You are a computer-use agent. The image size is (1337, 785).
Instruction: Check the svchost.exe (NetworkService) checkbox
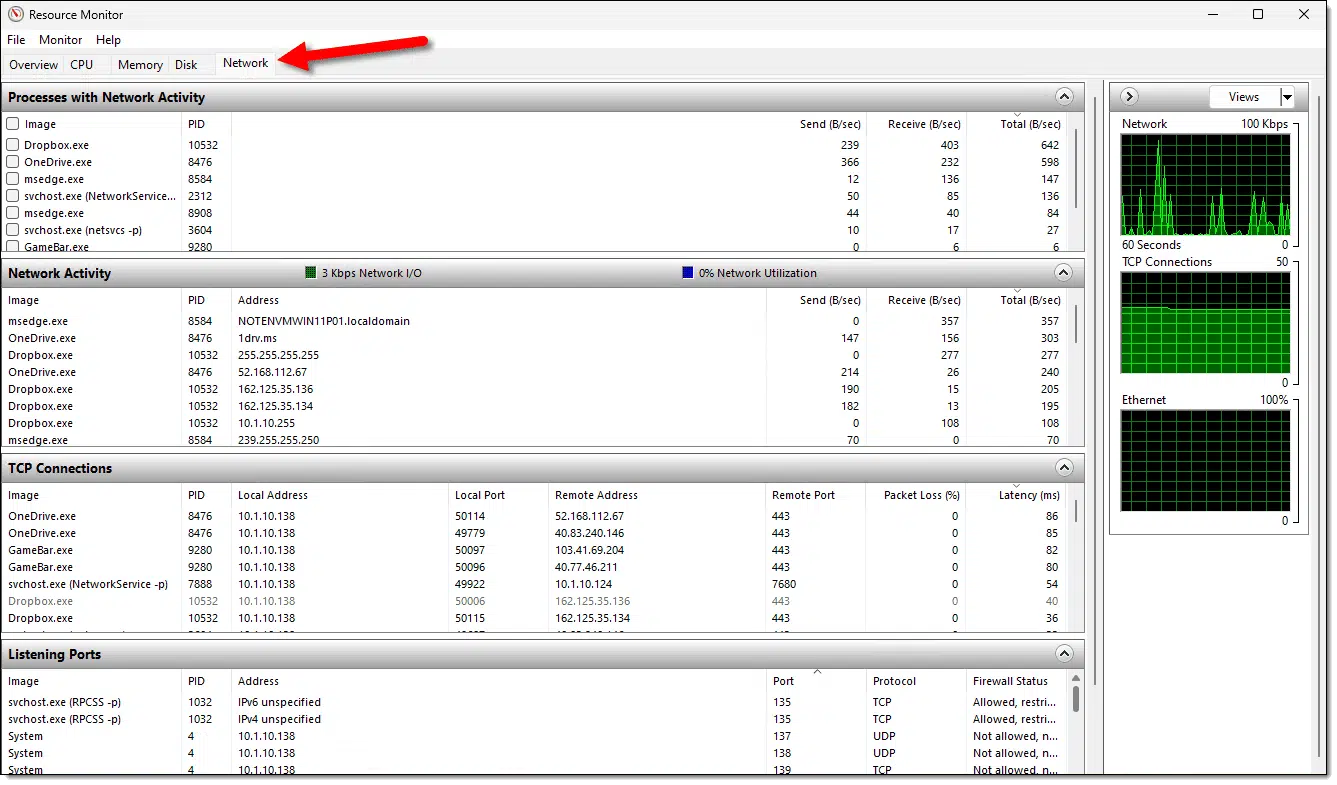(13, 196)
